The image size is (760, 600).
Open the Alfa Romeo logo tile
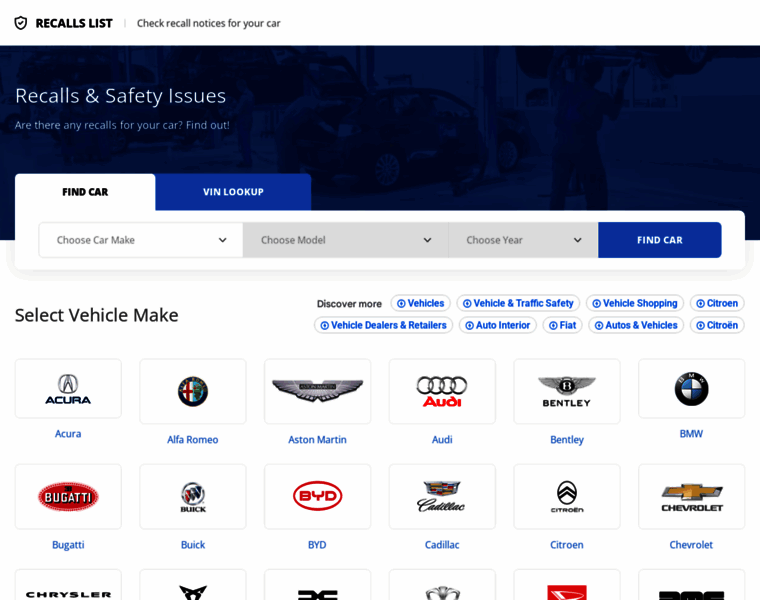193,391
